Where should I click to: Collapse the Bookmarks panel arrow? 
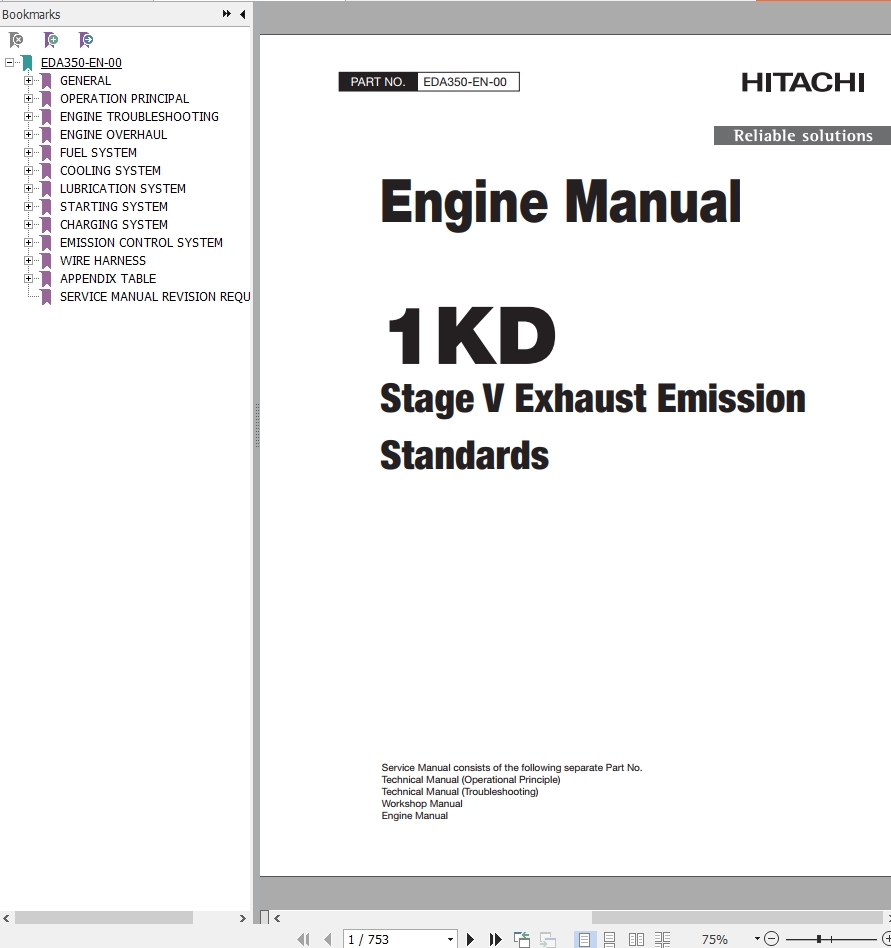243,14
